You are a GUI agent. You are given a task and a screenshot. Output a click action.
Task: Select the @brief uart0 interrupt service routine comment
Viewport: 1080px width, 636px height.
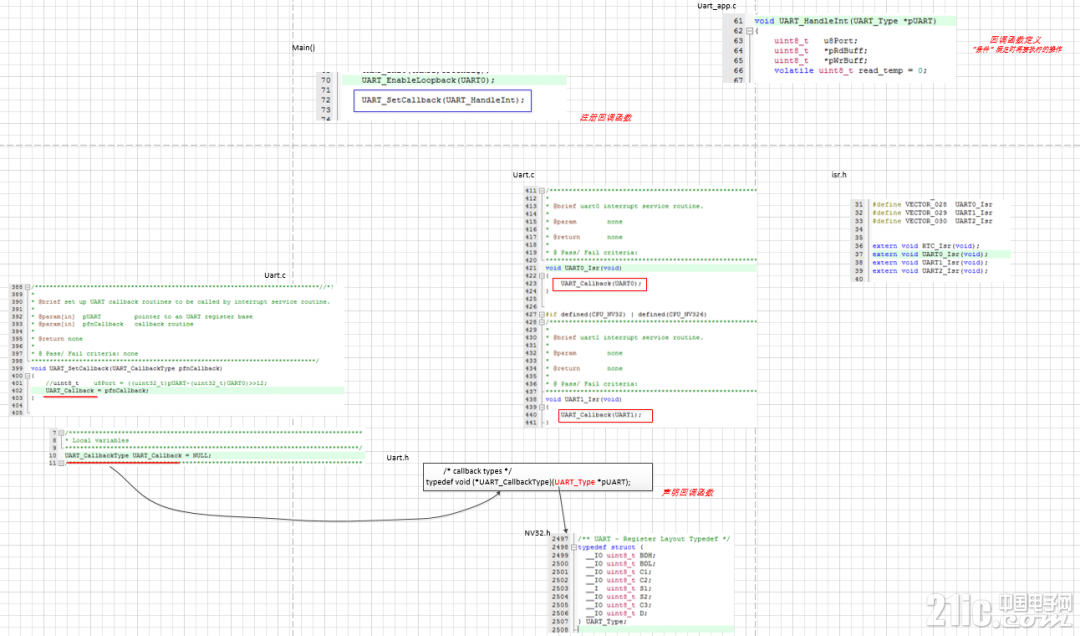pyautogui.click(x=628, y=206)
